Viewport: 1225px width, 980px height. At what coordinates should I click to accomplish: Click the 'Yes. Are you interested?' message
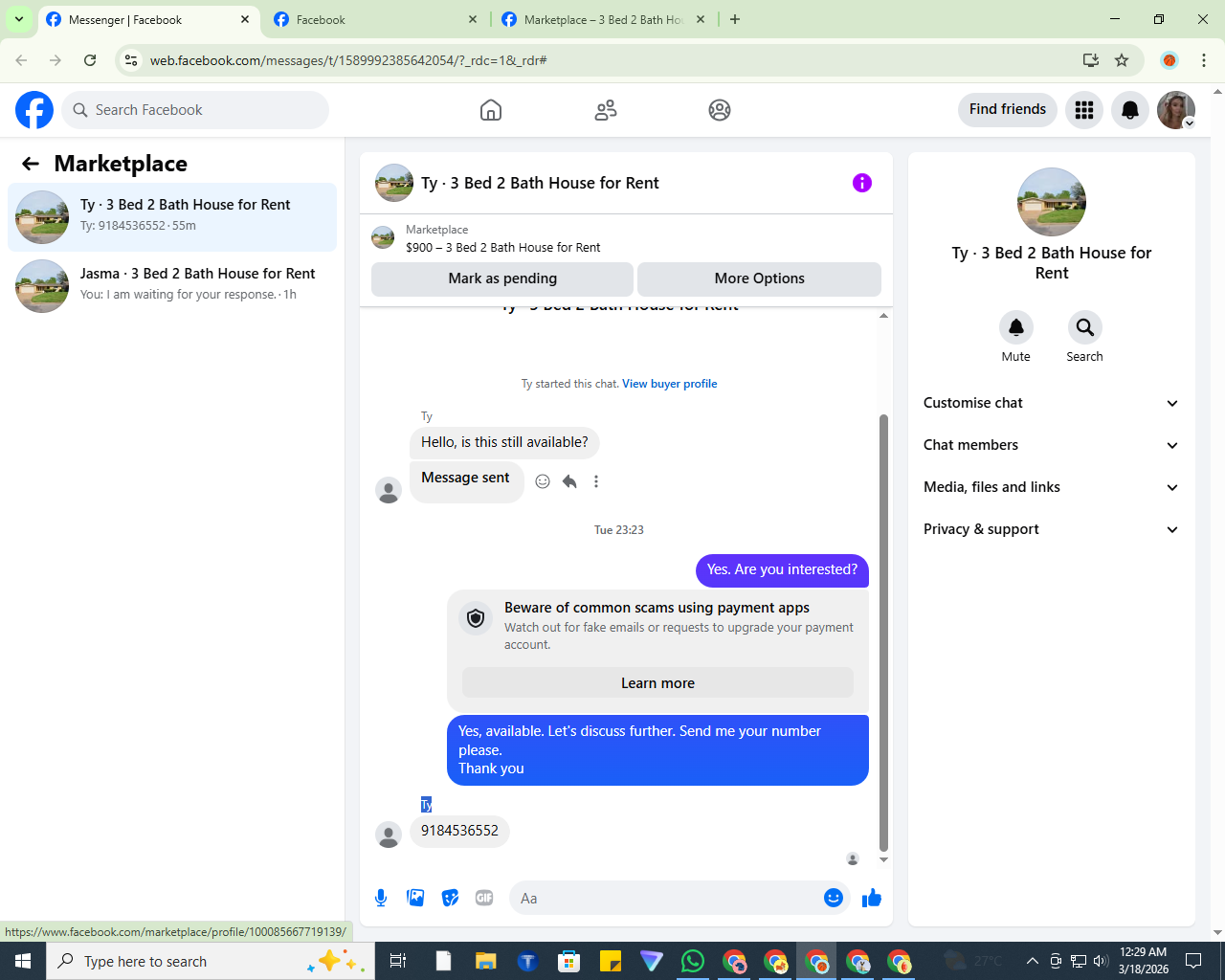(x=783, y=569)
